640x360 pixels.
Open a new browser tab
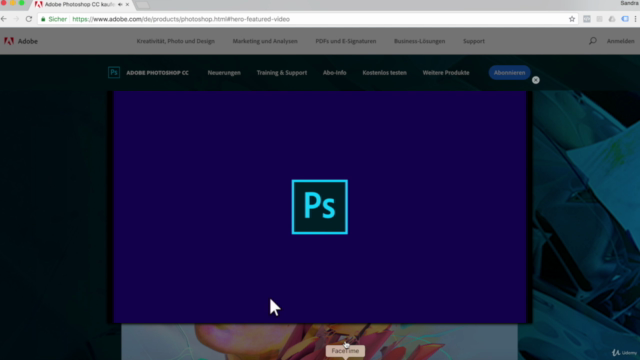coord(142,5)
